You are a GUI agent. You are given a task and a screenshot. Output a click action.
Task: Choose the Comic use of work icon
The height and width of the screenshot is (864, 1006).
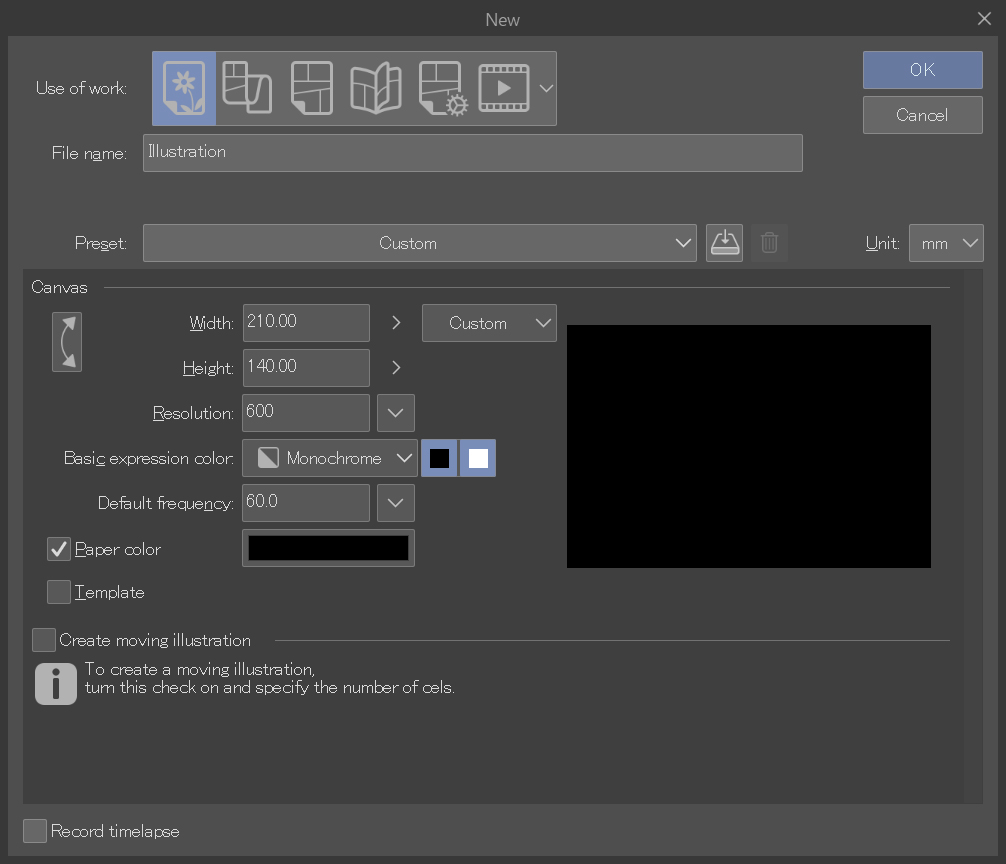click(311, 88)
